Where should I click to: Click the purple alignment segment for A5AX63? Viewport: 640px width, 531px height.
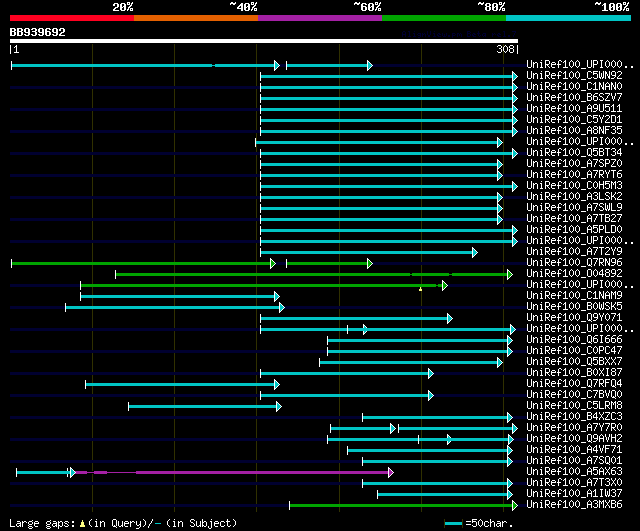click(235, 473)
